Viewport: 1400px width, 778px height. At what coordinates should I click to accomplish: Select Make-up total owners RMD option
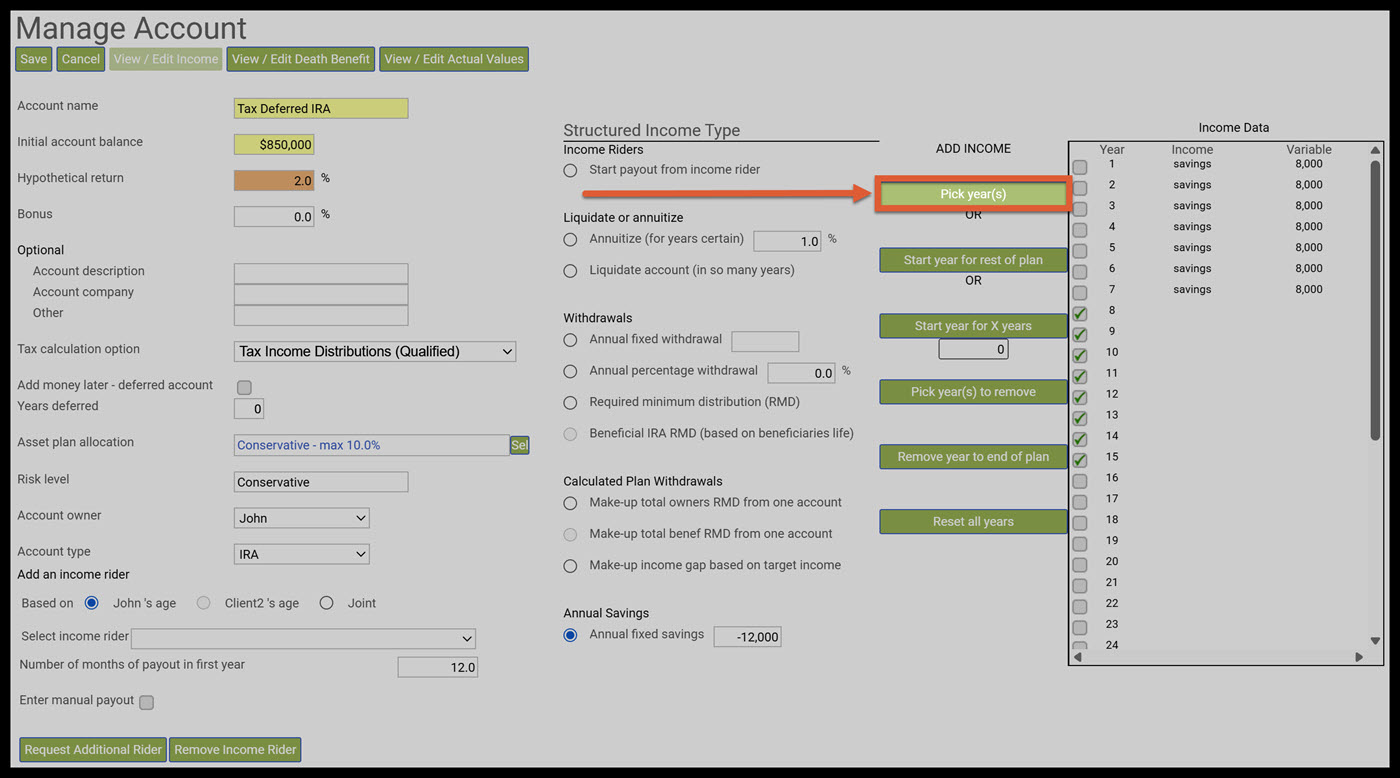point(570,503)
